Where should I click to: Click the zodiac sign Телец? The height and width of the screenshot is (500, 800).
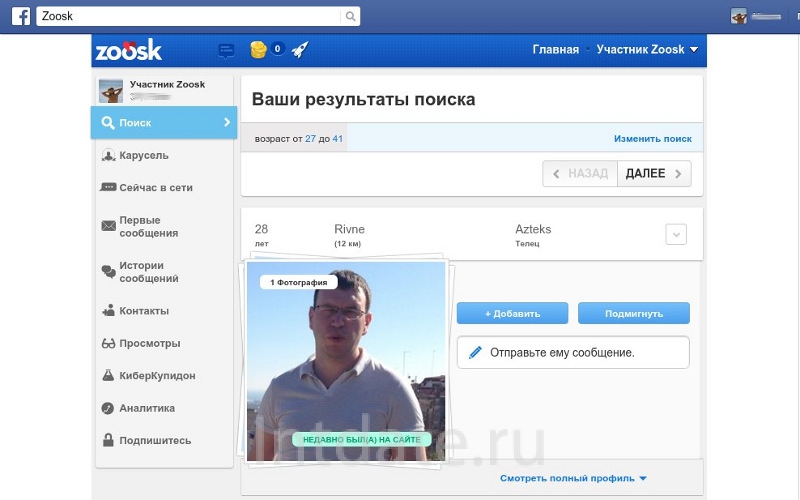(x=527, y=244)
